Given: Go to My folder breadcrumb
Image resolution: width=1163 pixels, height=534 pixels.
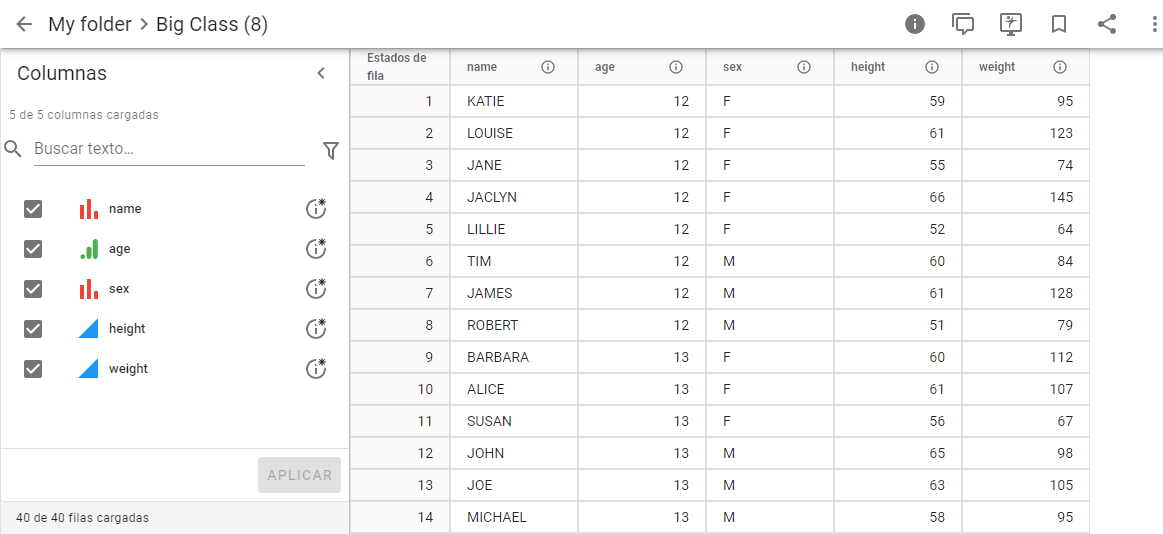Looking at the screenshot, I should (x=90, y=24).
